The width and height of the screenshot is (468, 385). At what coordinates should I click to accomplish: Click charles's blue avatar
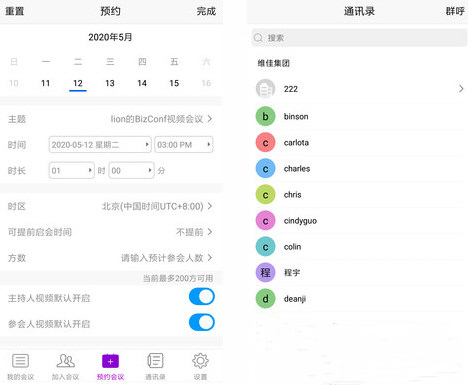tap(265, 168)
